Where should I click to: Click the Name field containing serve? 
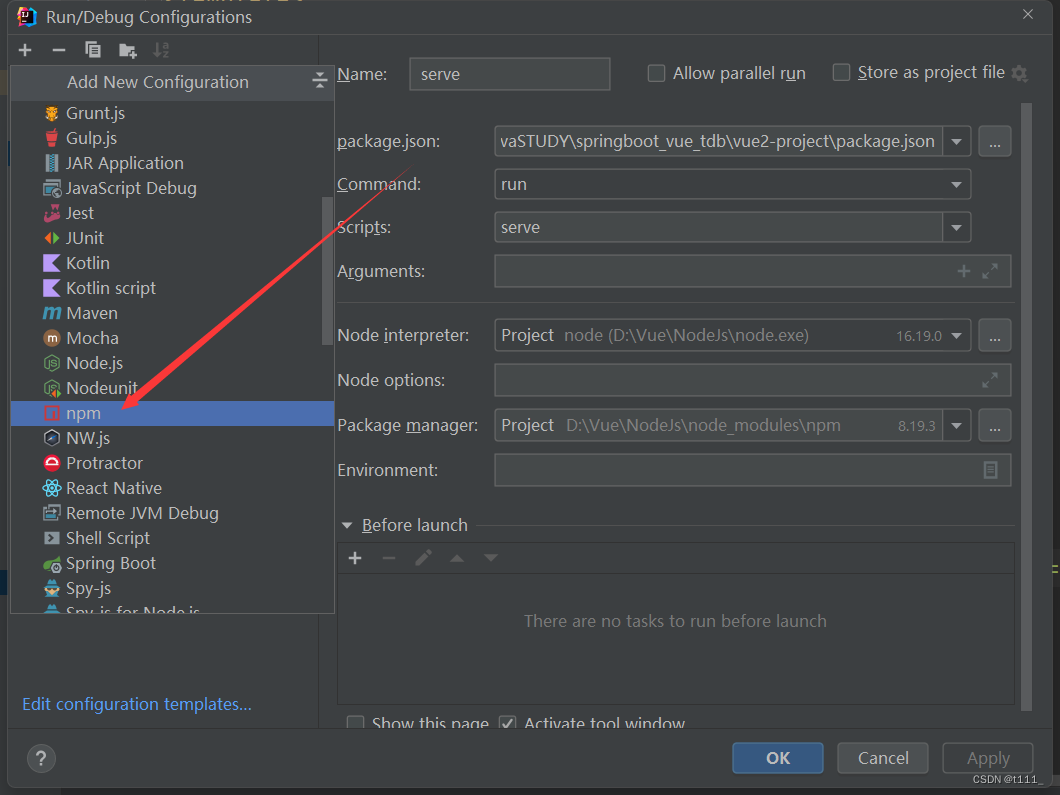coord(510,74)
